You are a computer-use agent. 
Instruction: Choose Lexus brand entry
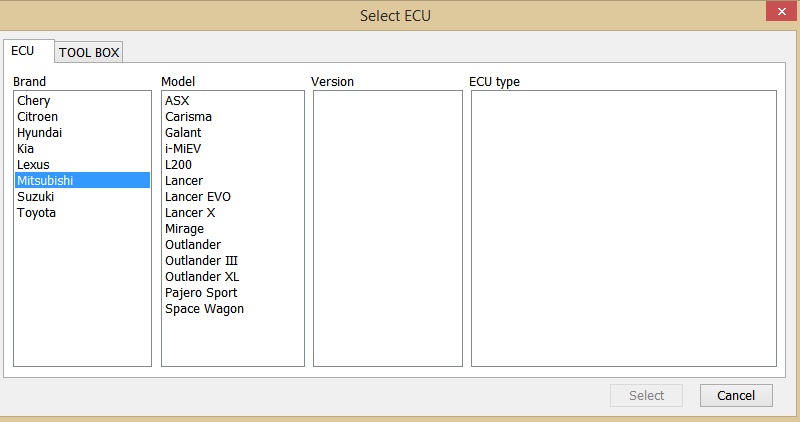[33, 165]
